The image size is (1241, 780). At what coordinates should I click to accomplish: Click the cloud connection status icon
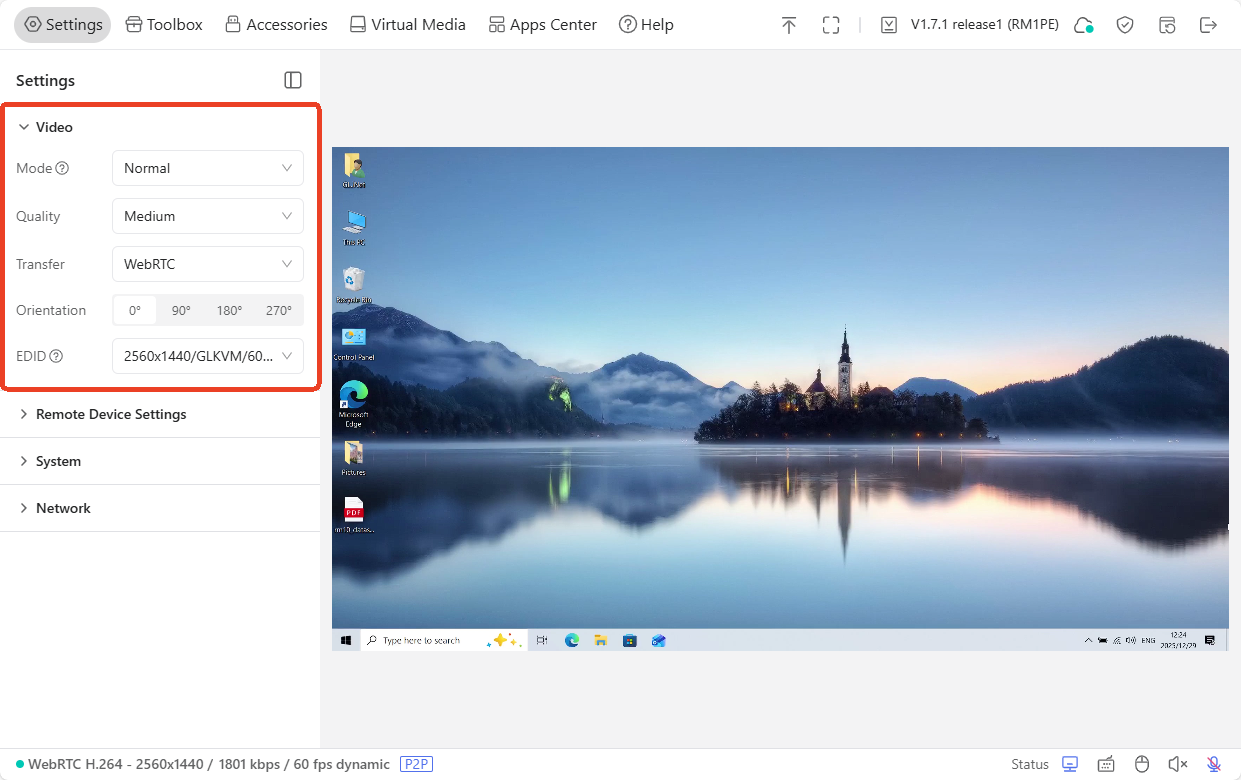[1083, 25]
